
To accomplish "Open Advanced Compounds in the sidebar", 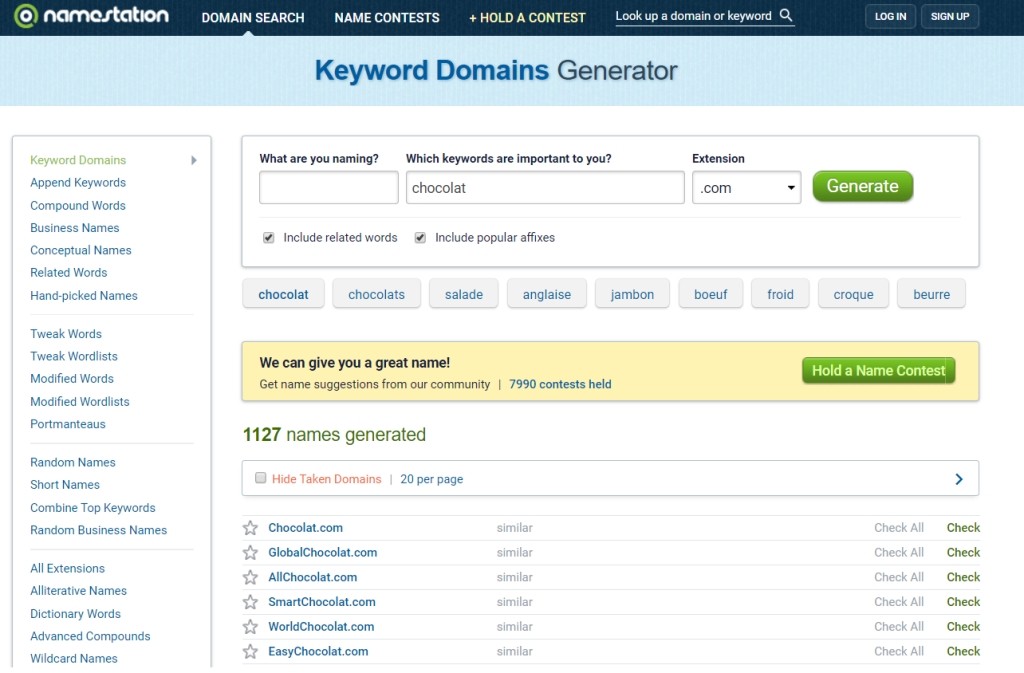I will 90,636.
